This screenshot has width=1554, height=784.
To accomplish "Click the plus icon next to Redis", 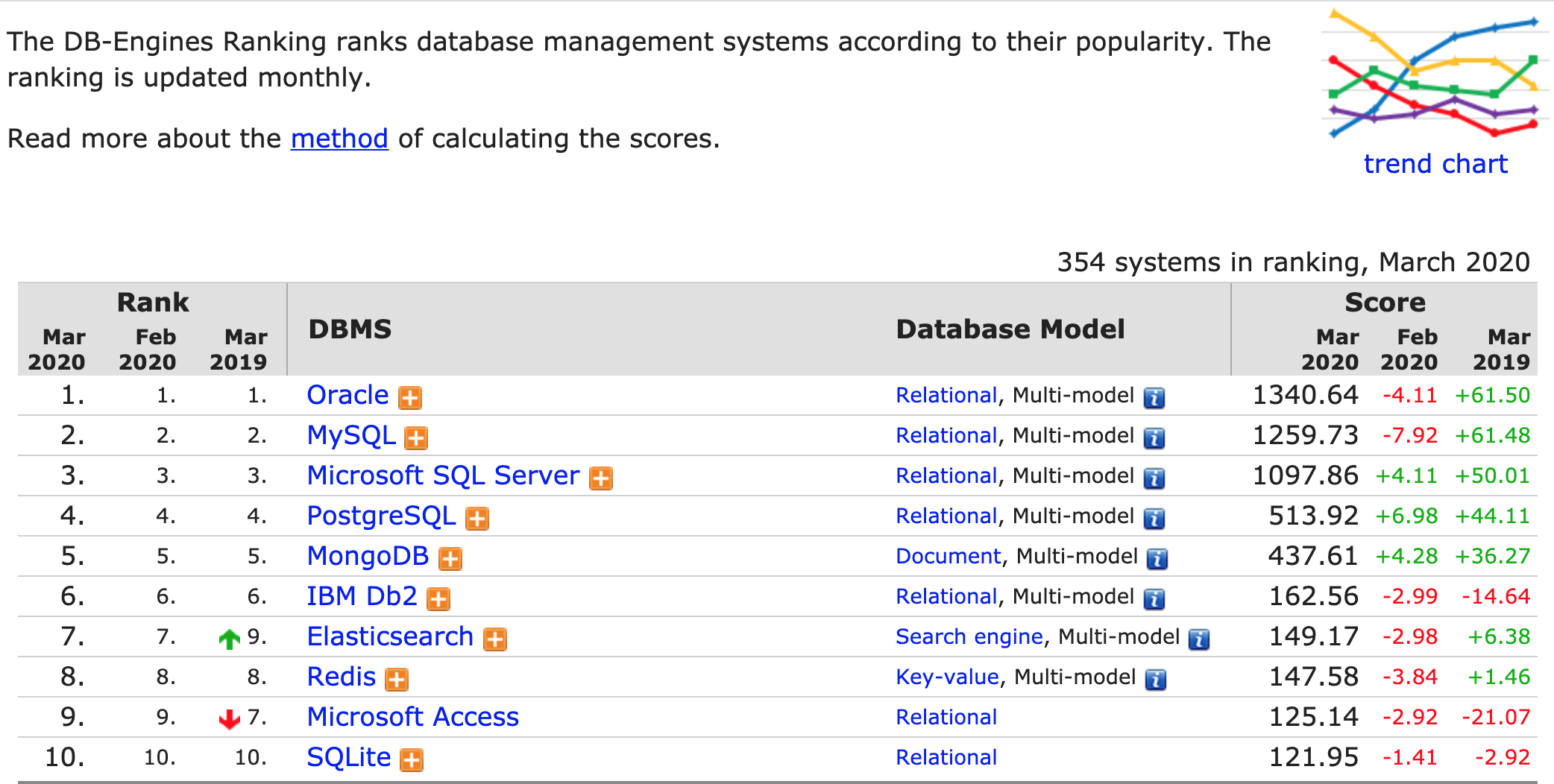I will click(x=397, y=680).
